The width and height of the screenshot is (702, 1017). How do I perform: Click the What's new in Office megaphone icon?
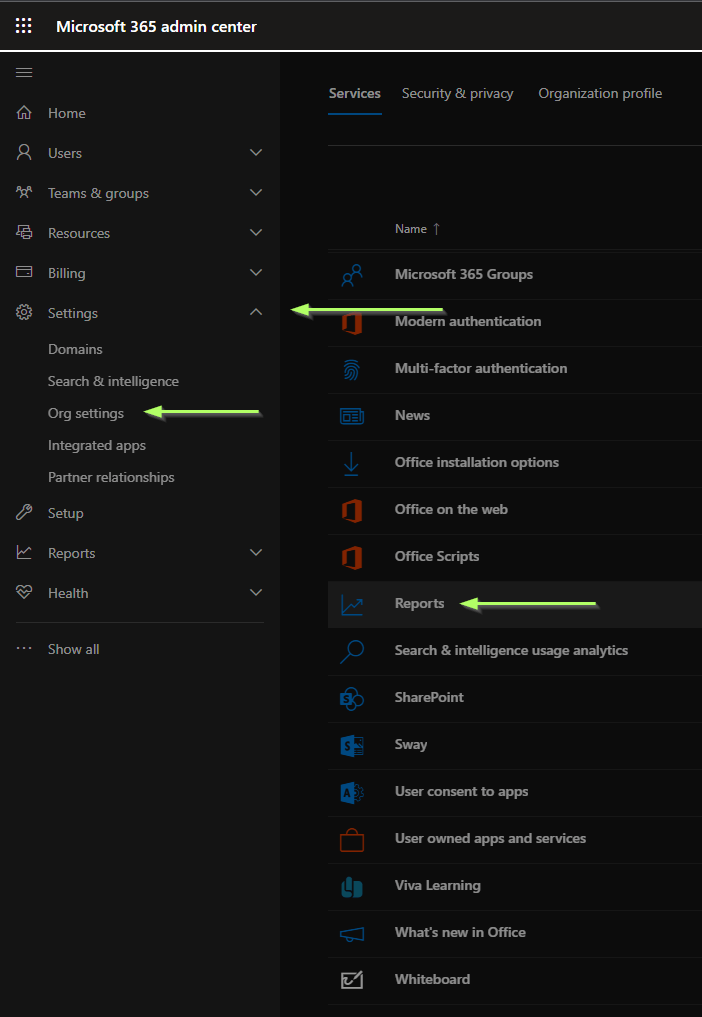point(352,934)
